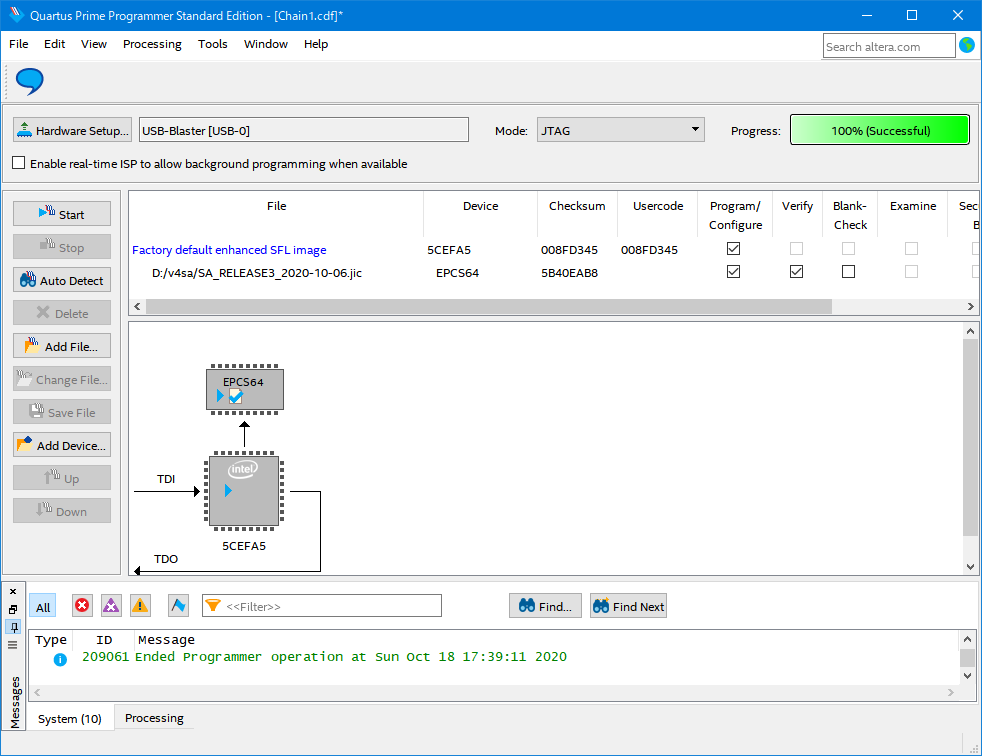Toggle Examine checkbox for EPCS64 row
The height and width of the screenshot is (756, 982).
point(911,272)
